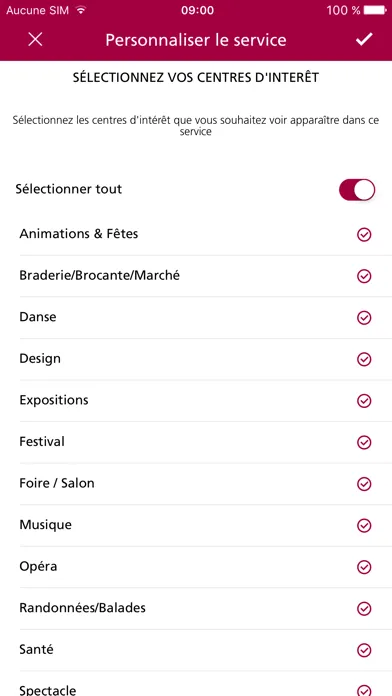Tap the Santé checkmark icon
392x696 pixels.
(x=364, y=650)
